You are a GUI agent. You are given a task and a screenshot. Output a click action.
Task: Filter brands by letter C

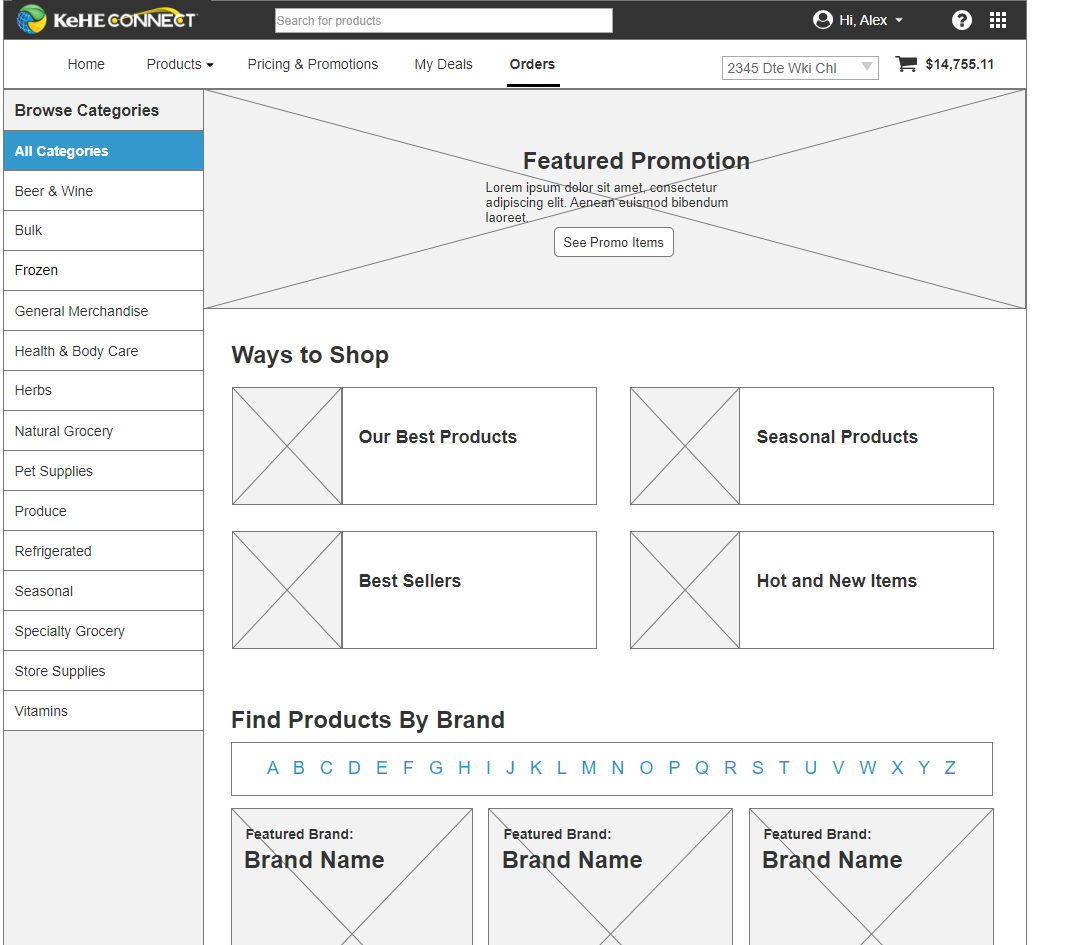click(326, 768)
